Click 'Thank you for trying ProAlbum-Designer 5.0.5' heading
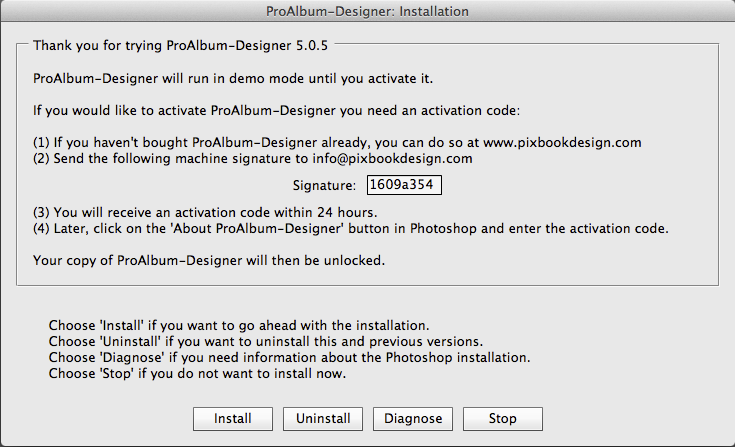The height and width of the screenshot is (447, 735). [x=180, y=45]
